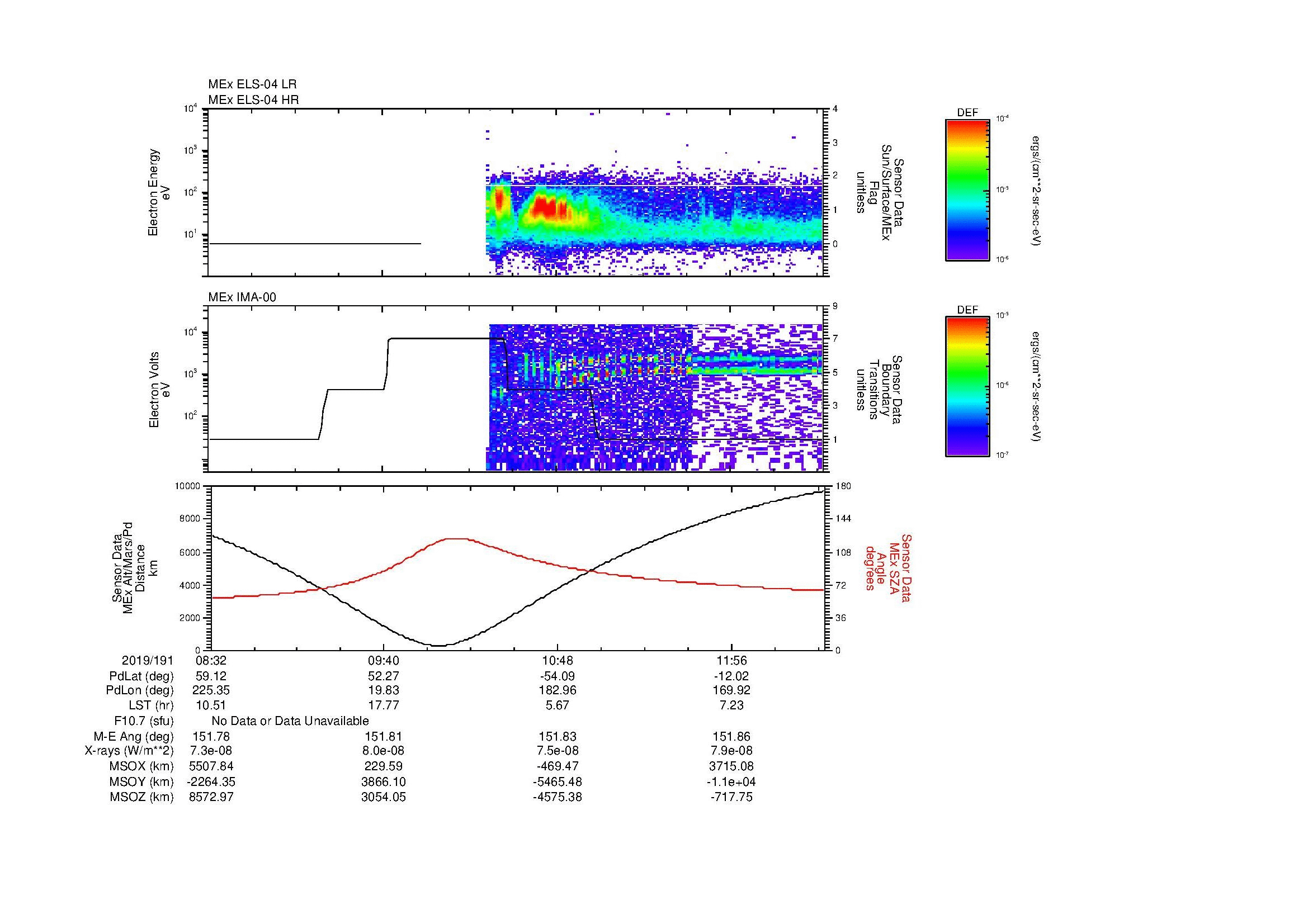Click the MSOZ value 8572.97
The image size is (1308, 924).
[x=211, y=797]
